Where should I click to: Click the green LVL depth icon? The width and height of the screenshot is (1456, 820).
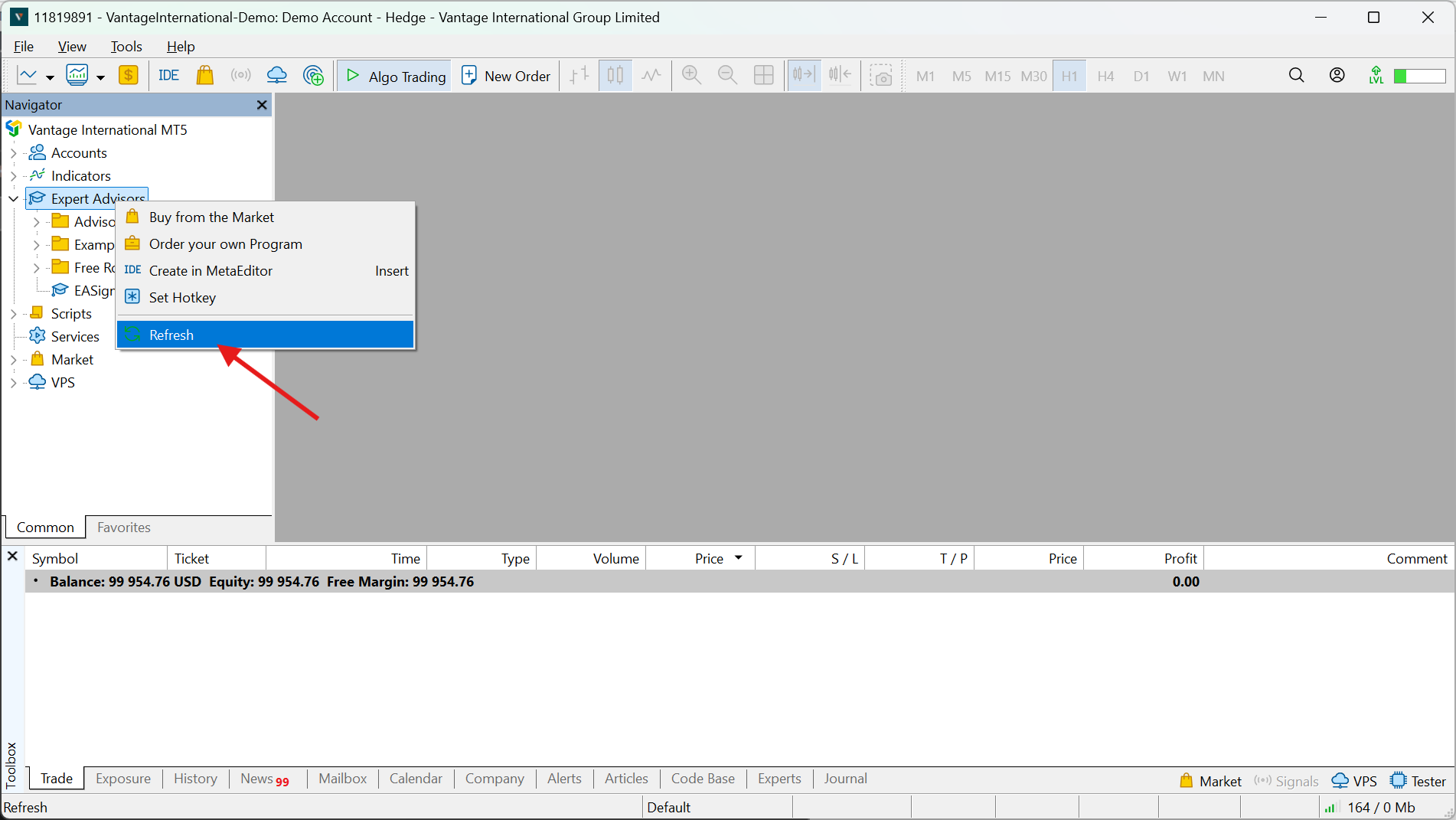coord(1376,75)
